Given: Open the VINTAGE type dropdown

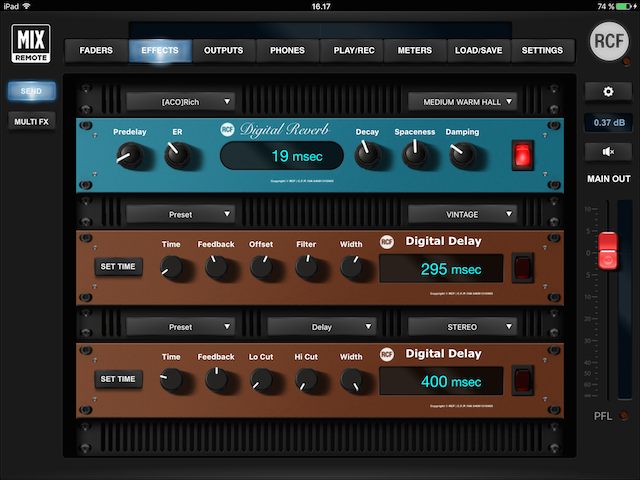Looking at the screenshot, I should pos(462,214).
